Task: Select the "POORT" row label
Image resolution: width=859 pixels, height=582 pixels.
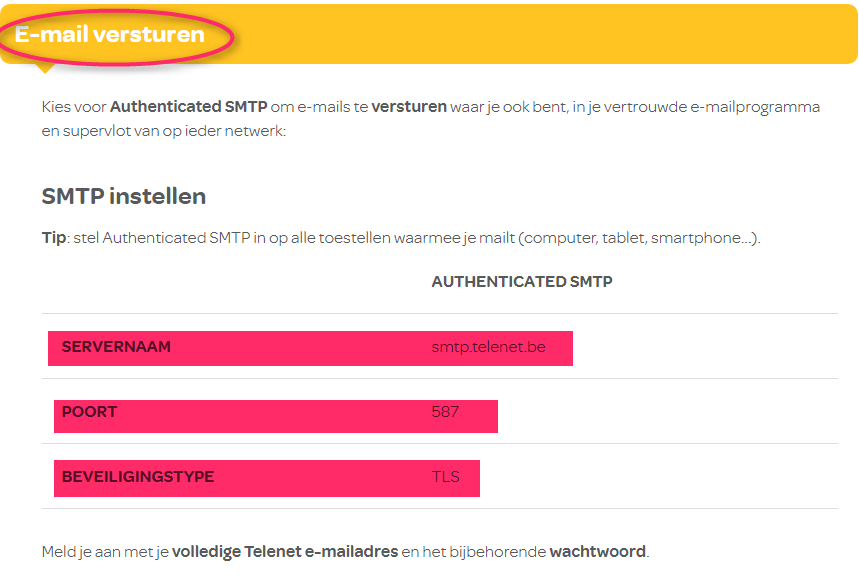Action: pos(89,412)
